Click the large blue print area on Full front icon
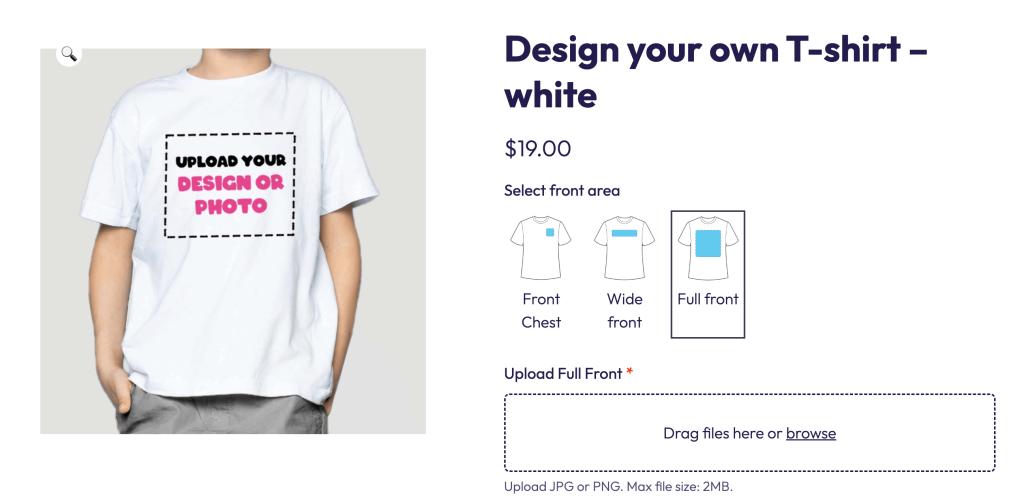This screenshot has width=1024, height=502. coord(708,243)
